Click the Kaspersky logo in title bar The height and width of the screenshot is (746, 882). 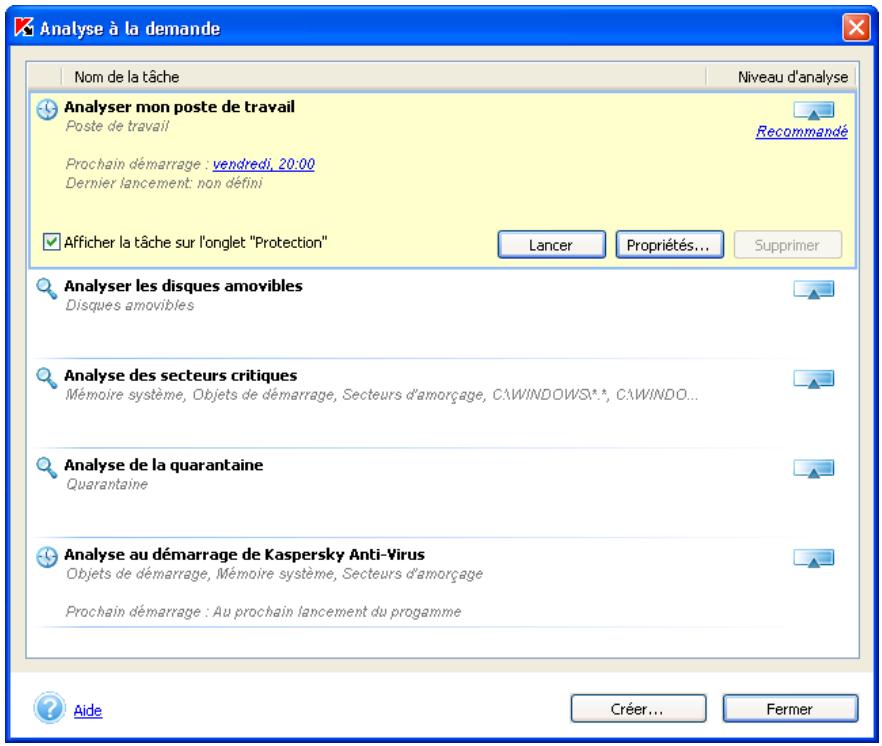tap(24, 27)
